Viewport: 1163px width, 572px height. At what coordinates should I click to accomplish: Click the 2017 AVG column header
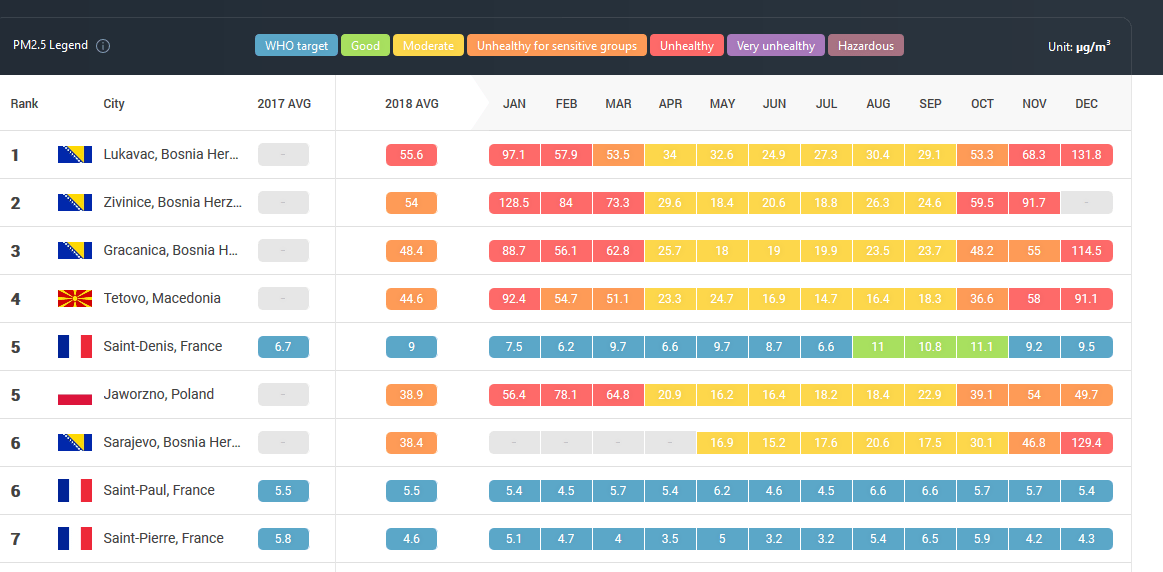click(283, 104)
